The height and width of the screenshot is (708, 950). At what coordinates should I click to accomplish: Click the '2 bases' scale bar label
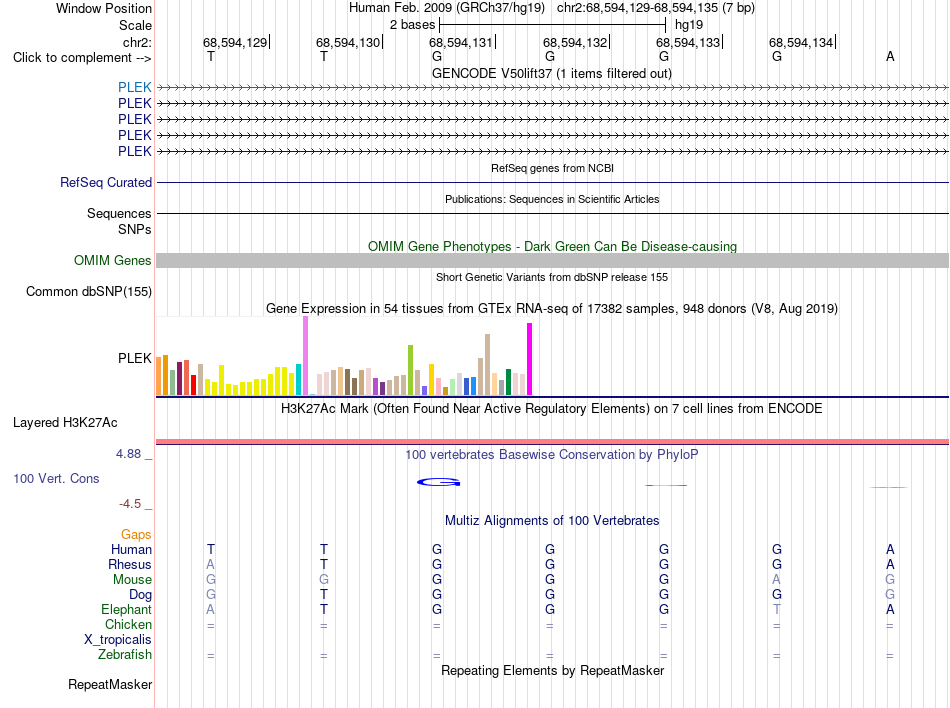tap(413, 25)
